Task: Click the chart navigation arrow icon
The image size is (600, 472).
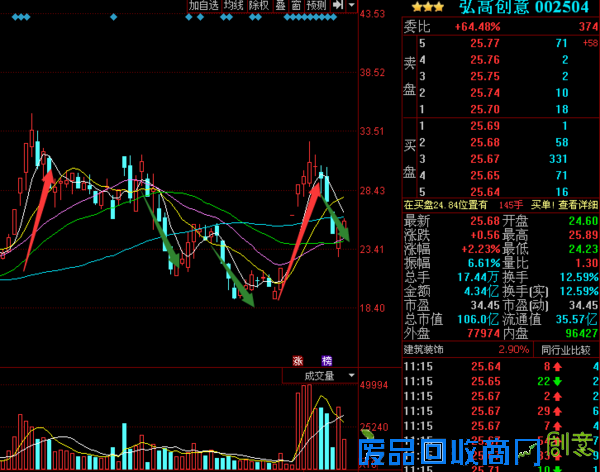Action: tap(338, 6)
